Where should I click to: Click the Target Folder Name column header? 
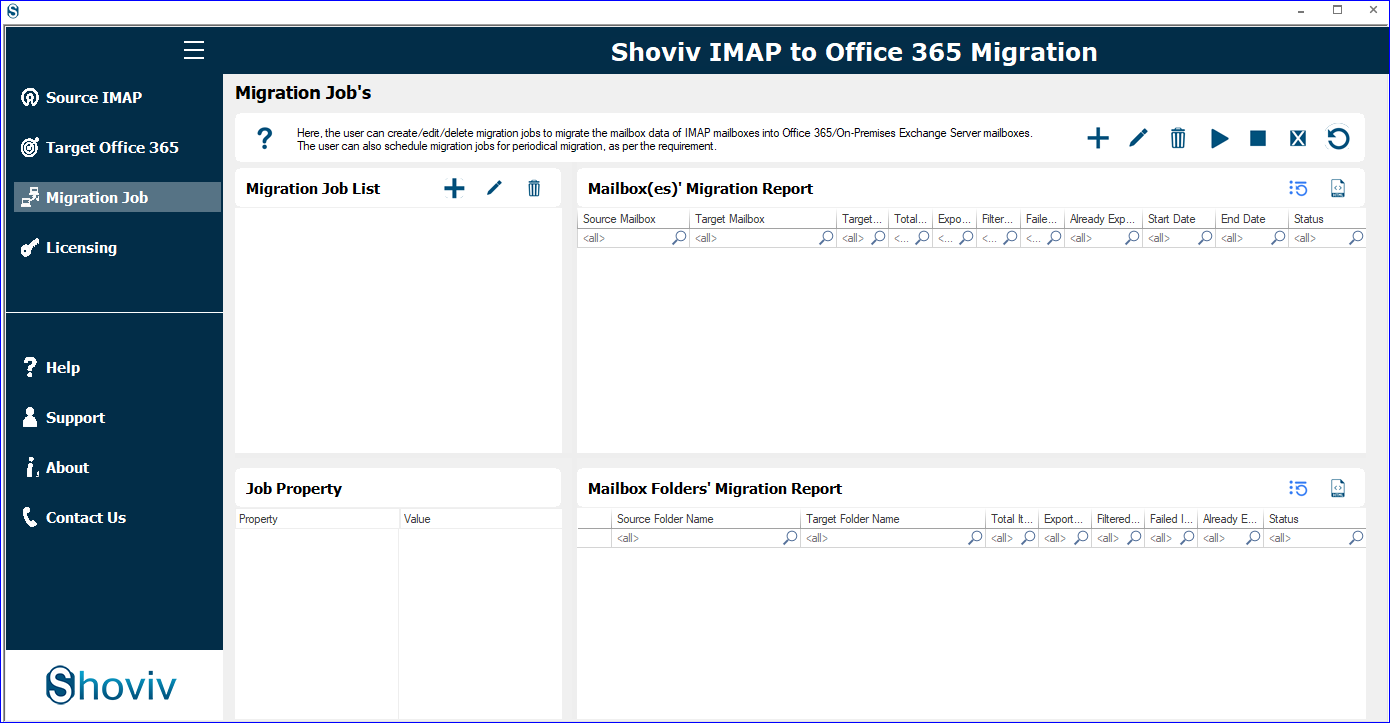[893, 519]
